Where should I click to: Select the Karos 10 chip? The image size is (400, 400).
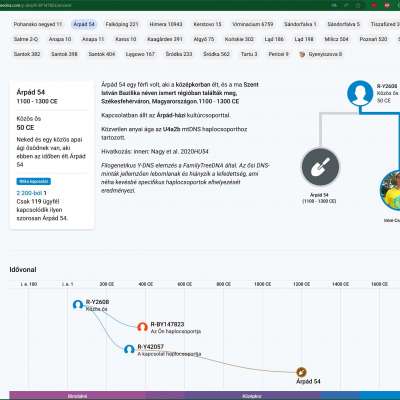pyautogui.click(x=126, y=39)
